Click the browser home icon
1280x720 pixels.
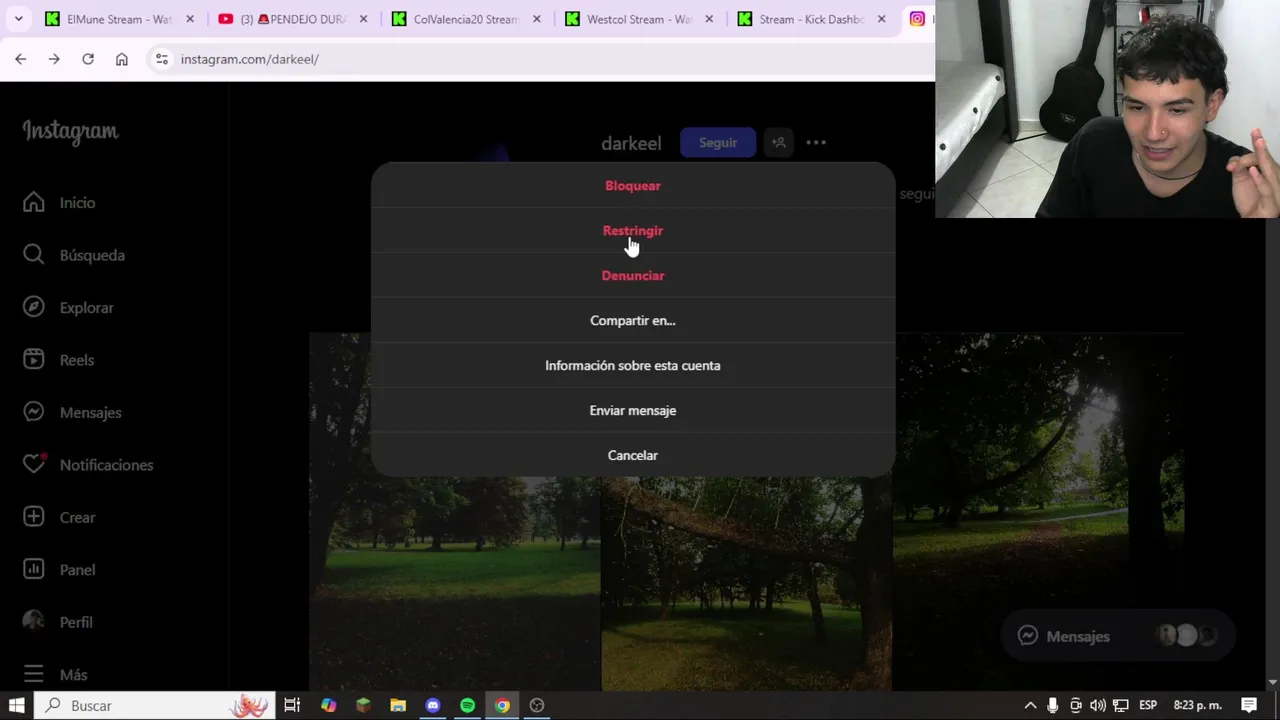click(x=122, y=59)
